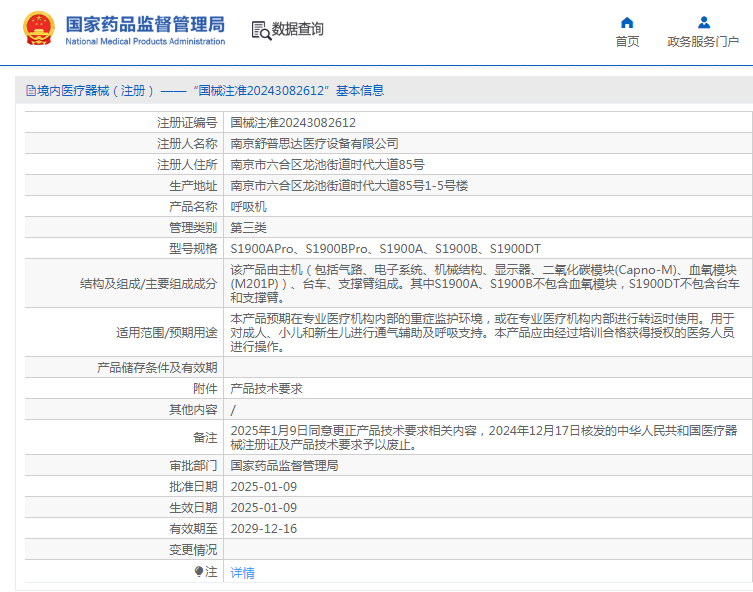Click the model list starting with S1900APro
753x592 pixels.
[x=385, y=249]
